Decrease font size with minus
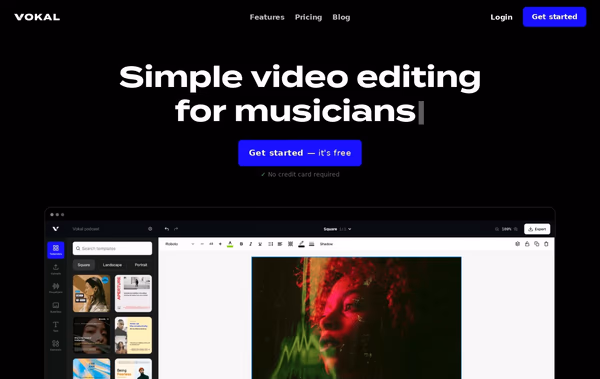The height and width of the screenshot is (379, 600). [202, 244]
